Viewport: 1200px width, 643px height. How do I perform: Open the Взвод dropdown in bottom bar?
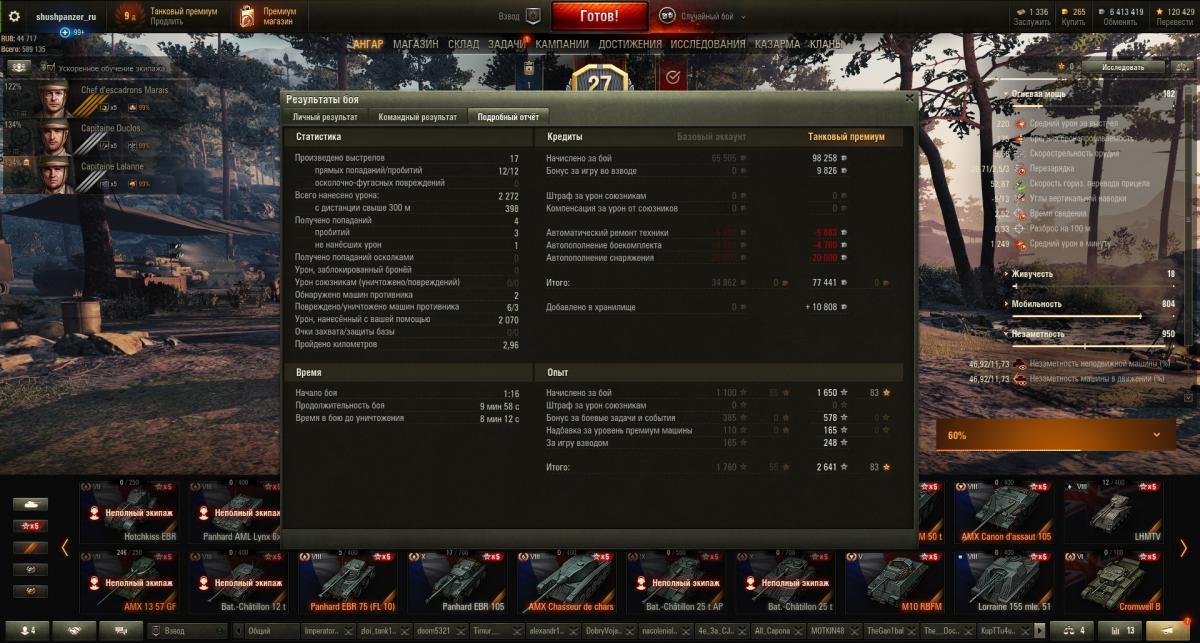tap(186, 632)
